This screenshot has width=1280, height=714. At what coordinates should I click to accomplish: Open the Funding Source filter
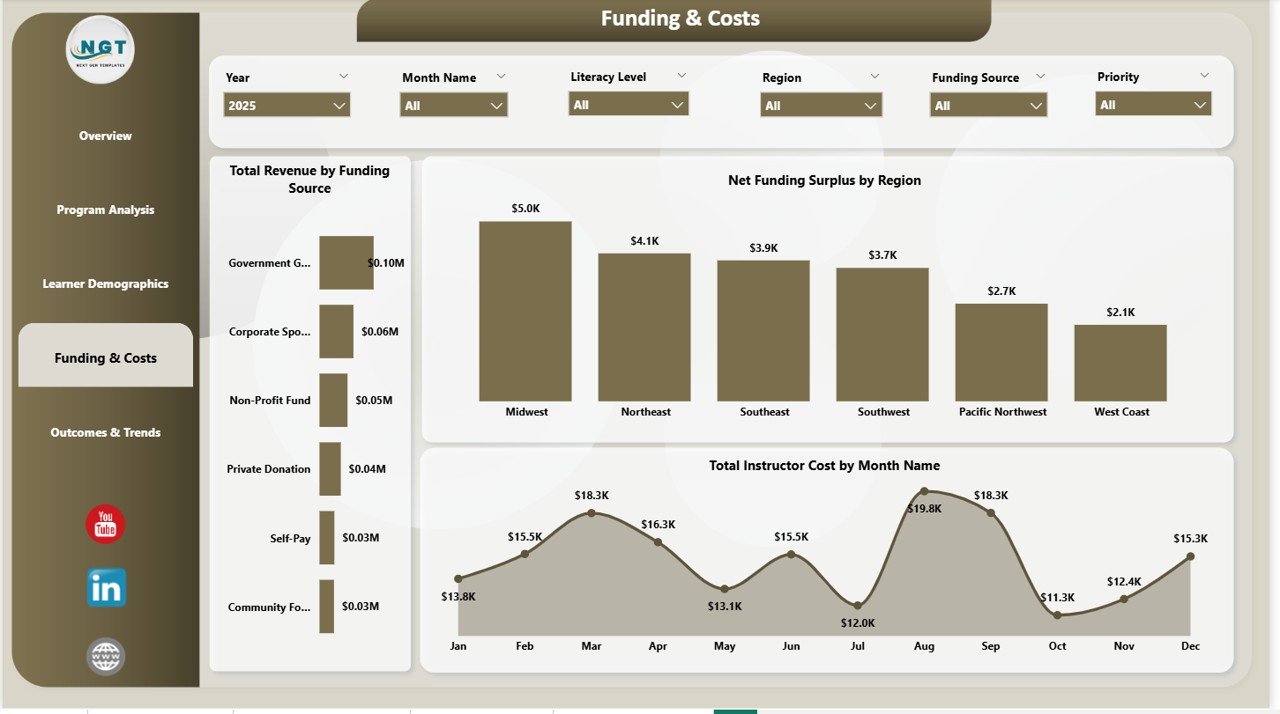[988, 104]
